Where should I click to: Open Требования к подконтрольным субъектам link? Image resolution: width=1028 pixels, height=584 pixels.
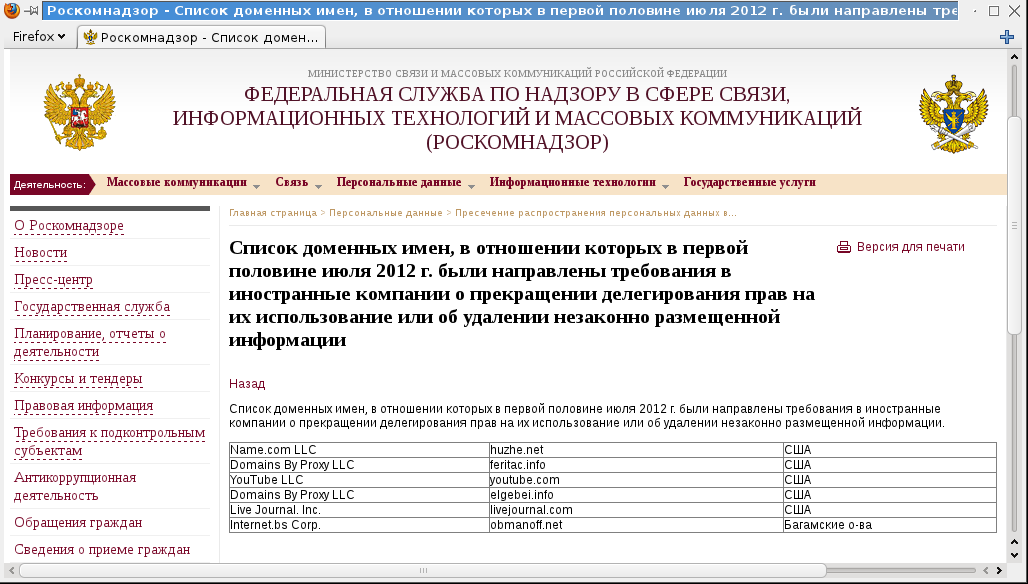[109, 441]
